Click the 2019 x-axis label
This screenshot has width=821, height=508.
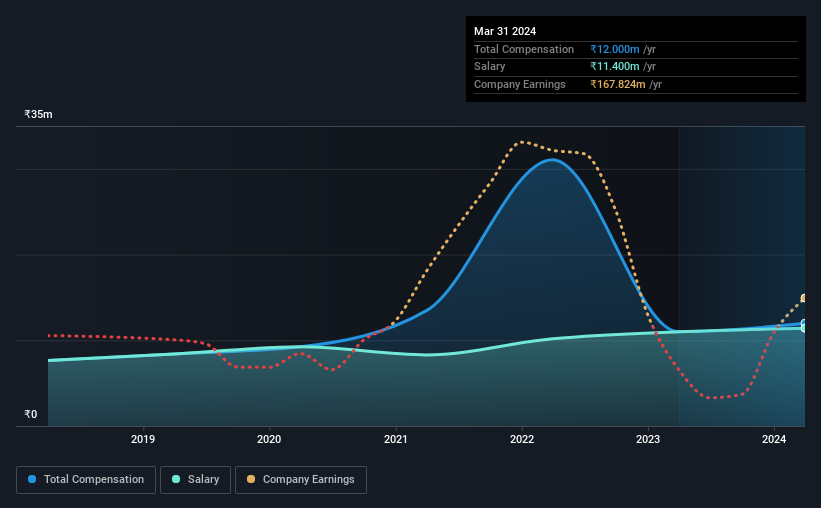[143, 439]
